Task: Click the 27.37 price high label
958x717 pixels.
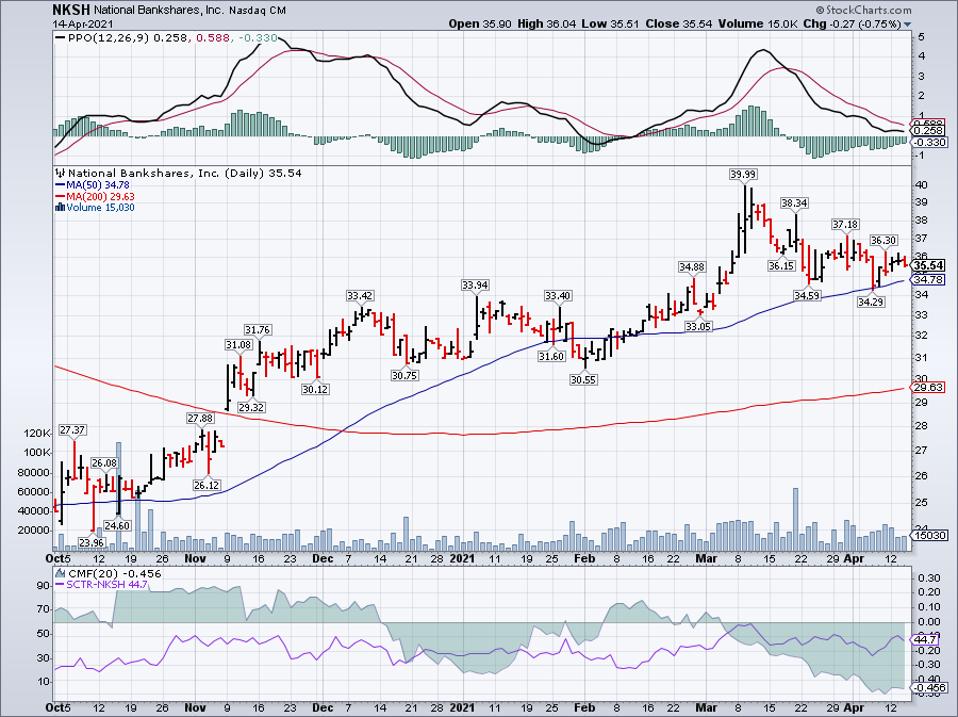Action: tap(72, 430)
